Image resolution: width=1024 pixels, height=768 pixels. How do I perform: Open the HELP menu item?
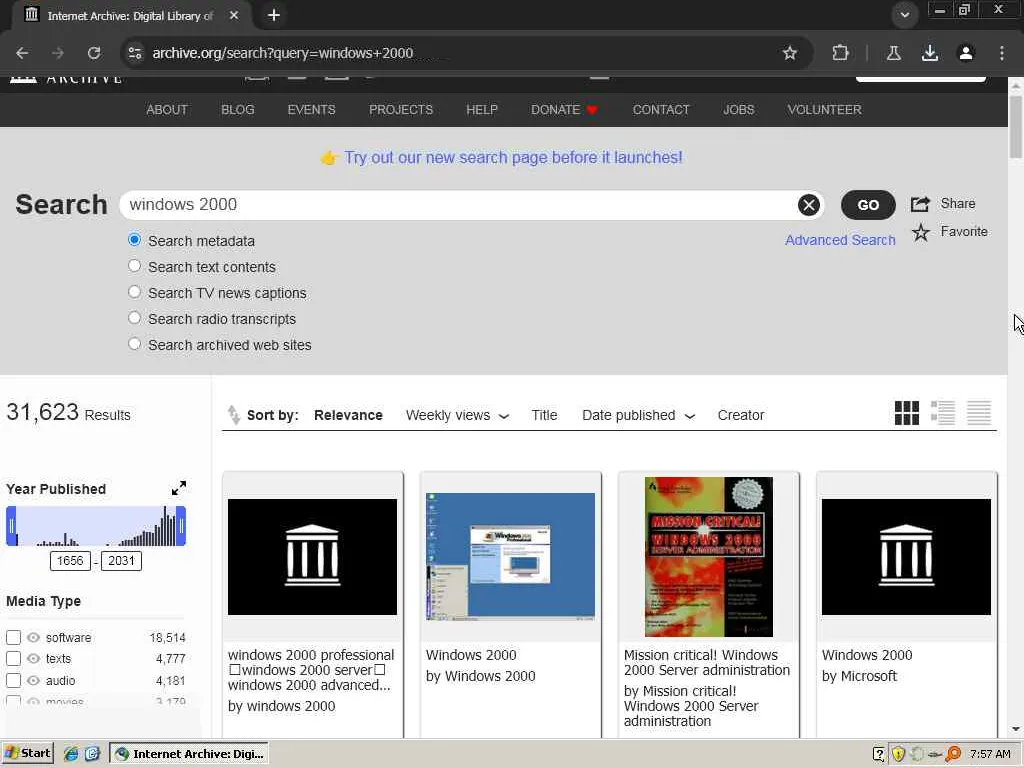coord(482,110)
